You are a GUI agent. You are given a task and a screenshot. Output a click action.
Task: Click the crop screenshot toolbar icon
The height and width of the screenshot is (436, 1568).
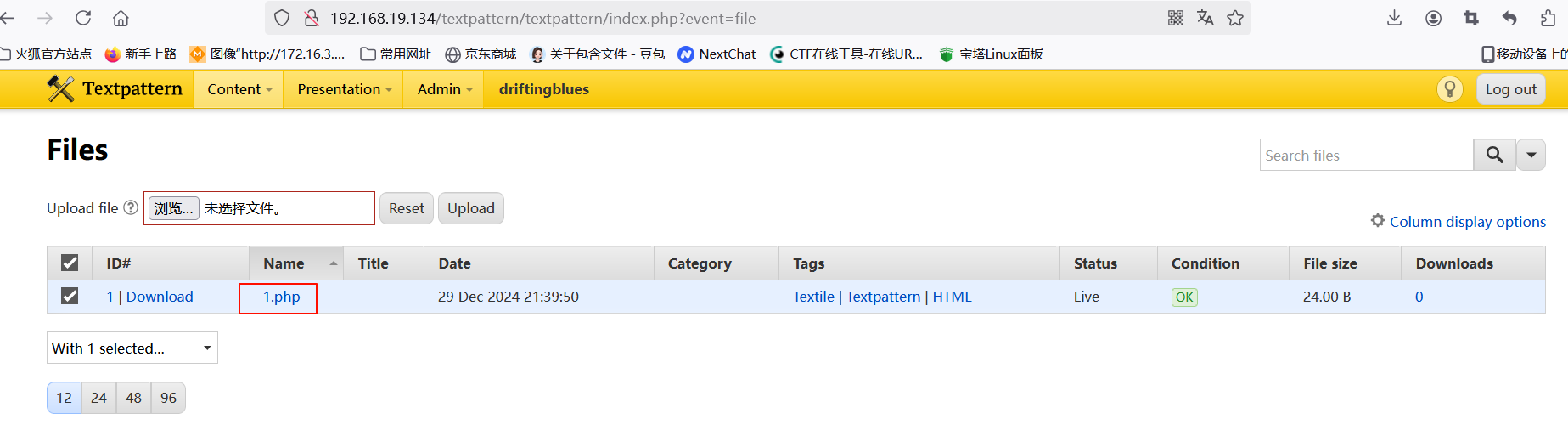[x=1471, y=18]
